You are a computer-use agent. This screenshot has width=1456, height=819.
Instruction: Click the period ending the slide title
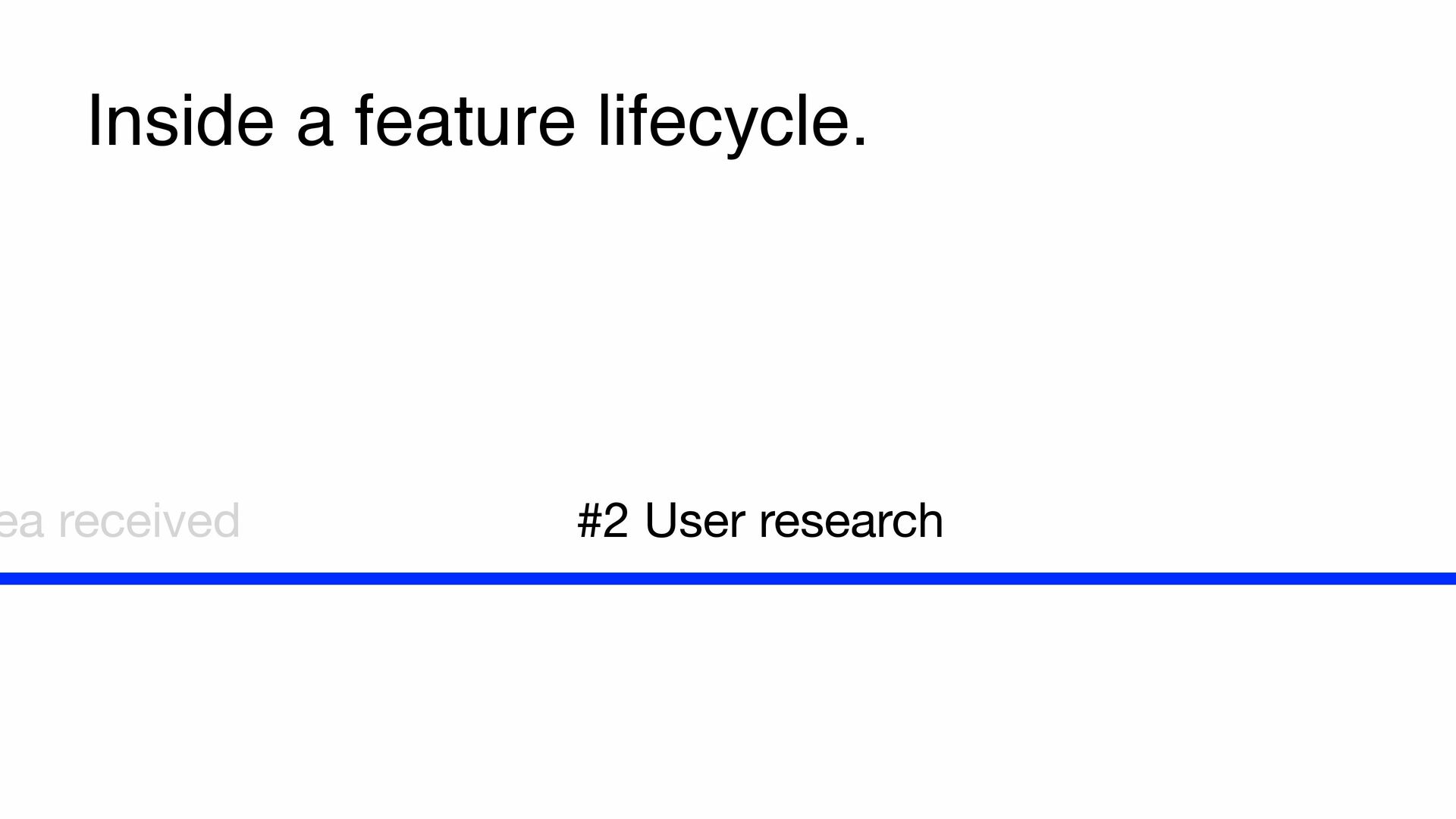click(860, 143)
